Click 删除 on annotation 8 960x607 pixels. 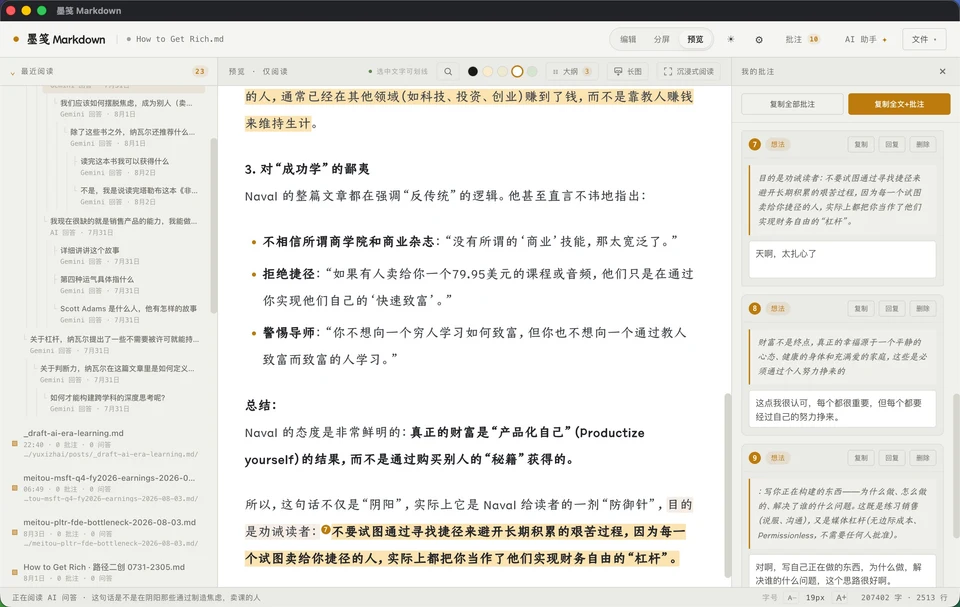tap(923, 309)
